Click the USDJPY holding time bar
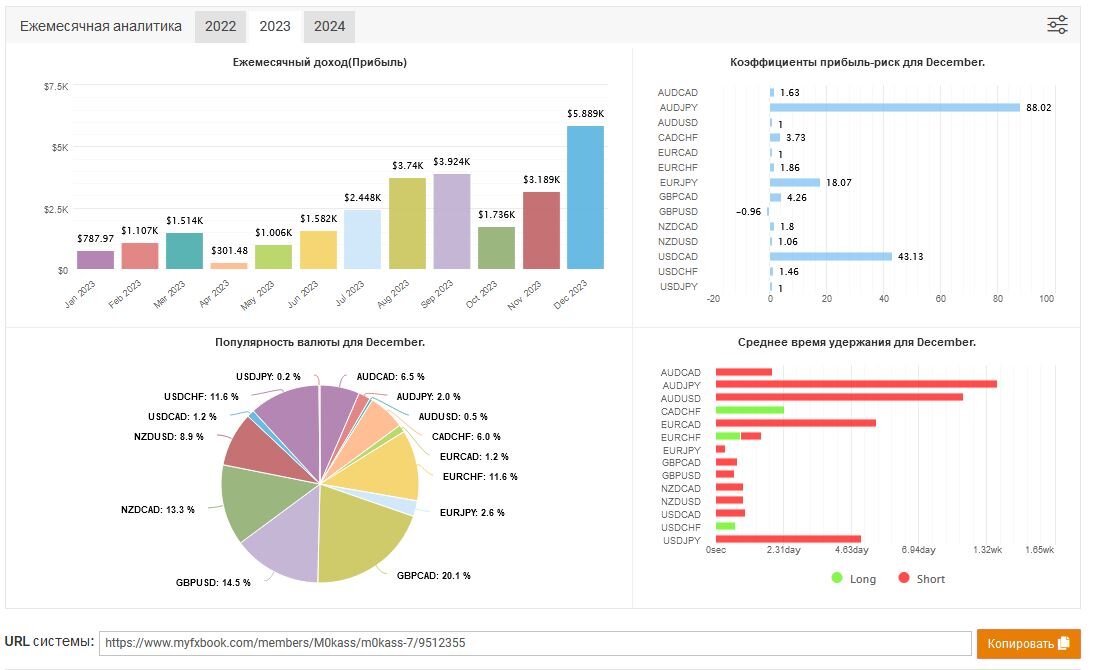Screen dimensions: 1093x670 pos(788,539)
